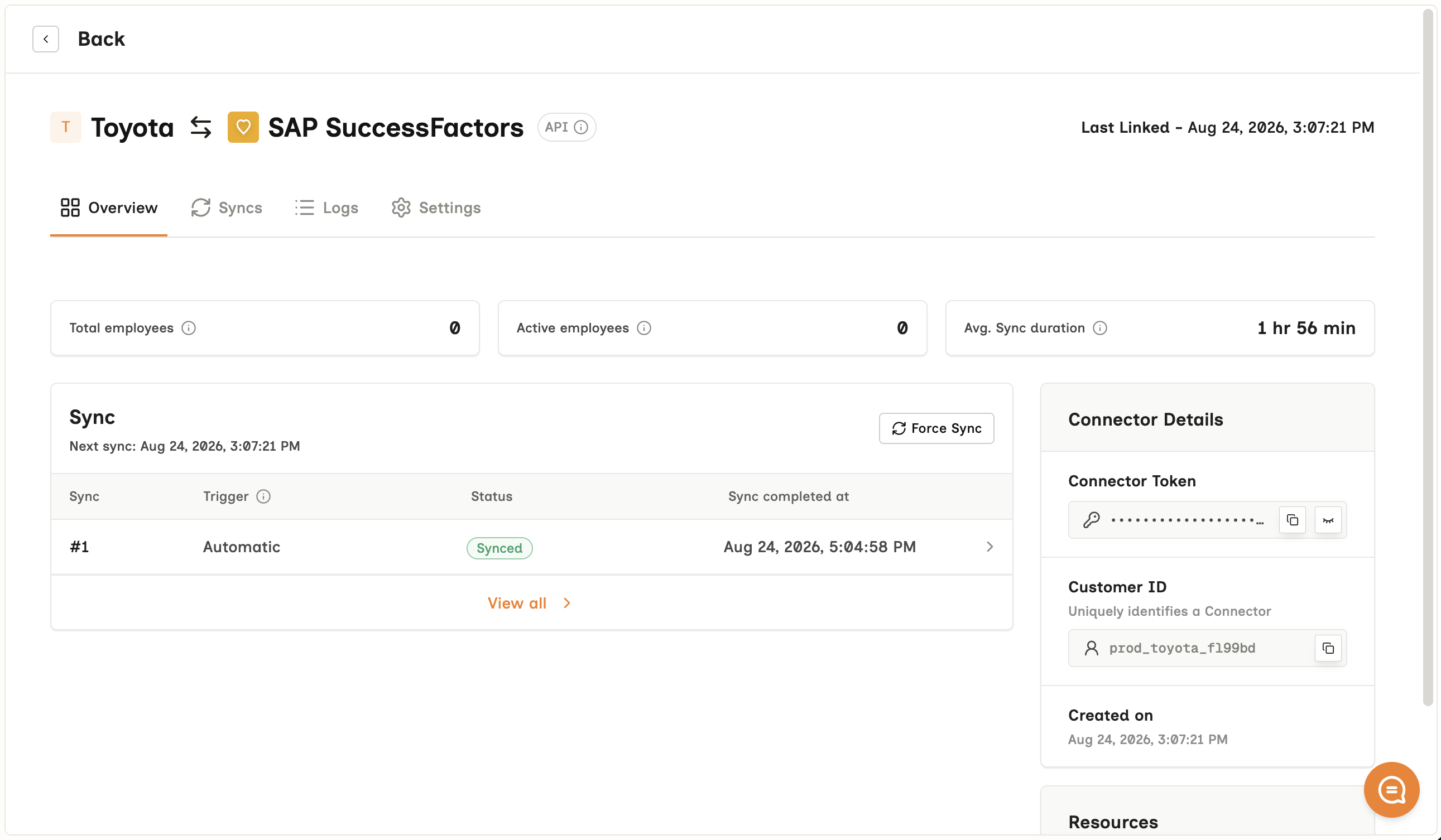
Task: Click the Customer ID value field
Action: (1207, 648)
